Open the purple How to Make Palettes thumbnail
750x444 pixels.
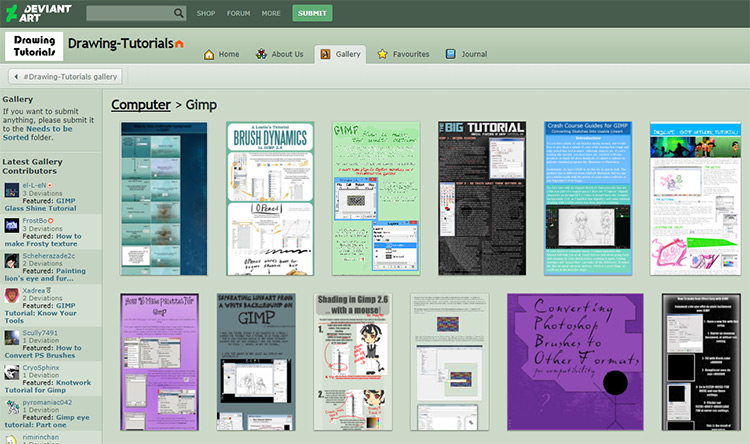(160, 362)
